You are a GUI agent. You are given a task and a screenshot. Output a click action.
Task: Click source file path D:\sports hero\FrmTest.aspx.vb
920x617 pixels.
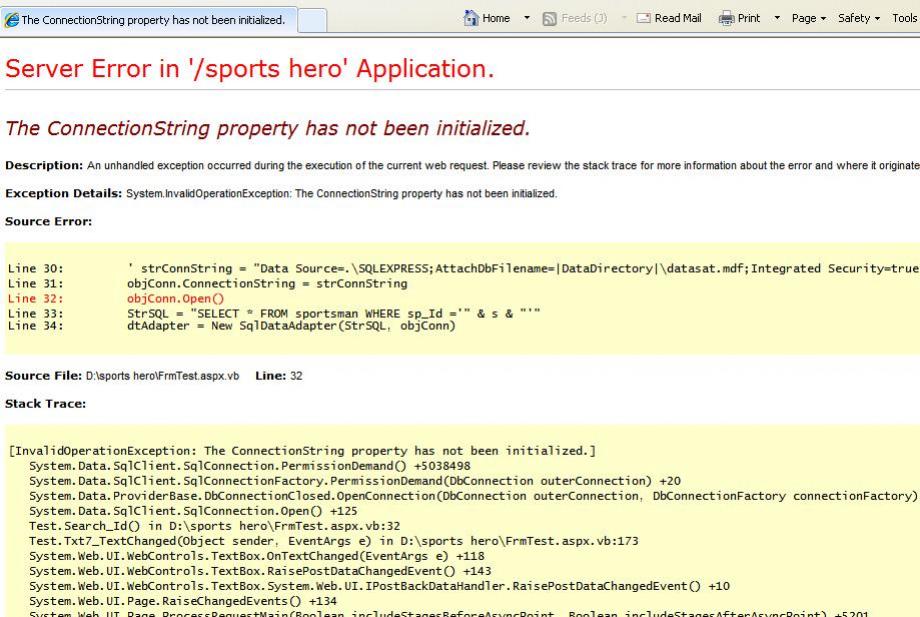(163, 376)
